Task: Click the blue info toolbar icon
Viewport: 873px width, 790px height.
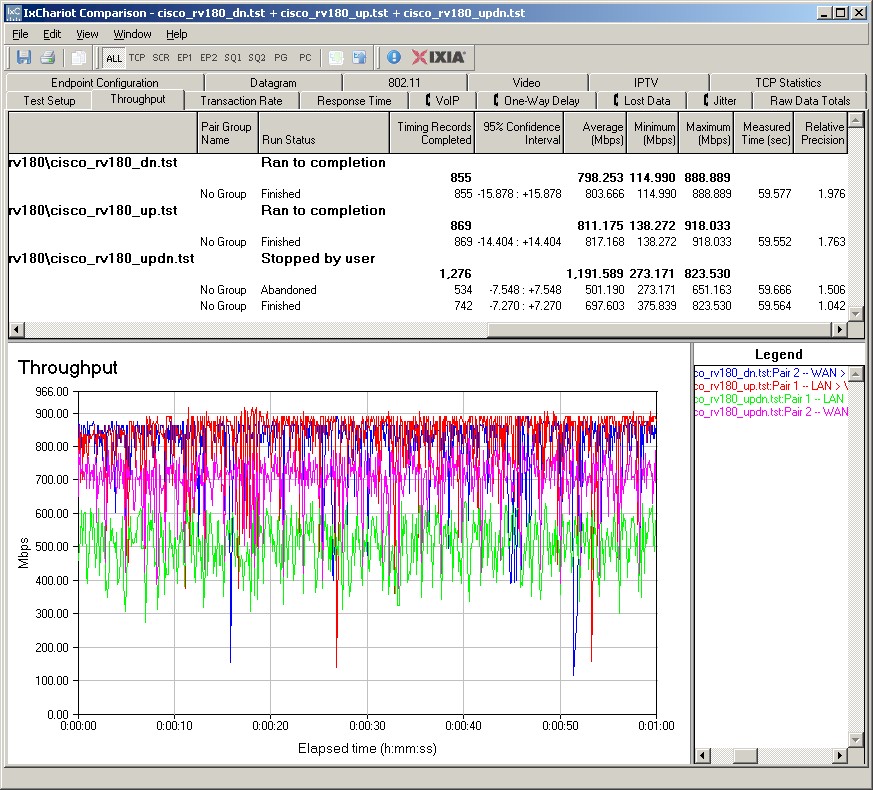Action: pyautogui.click(x=394, y=57)
